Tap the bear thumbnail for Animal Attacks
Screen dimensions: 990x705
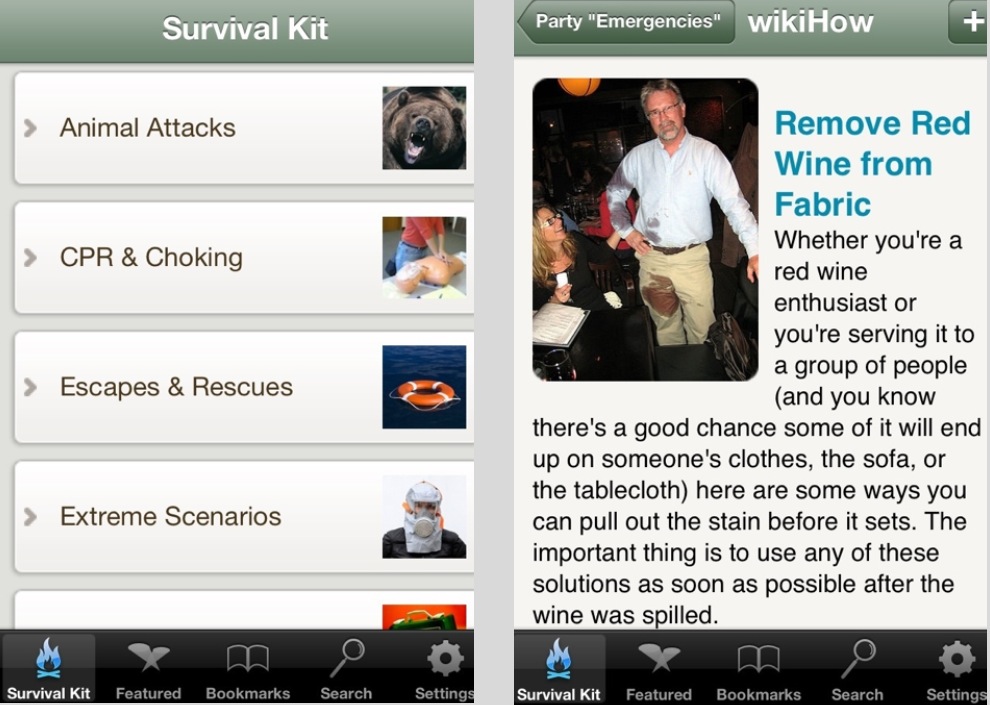coord(424,128)
